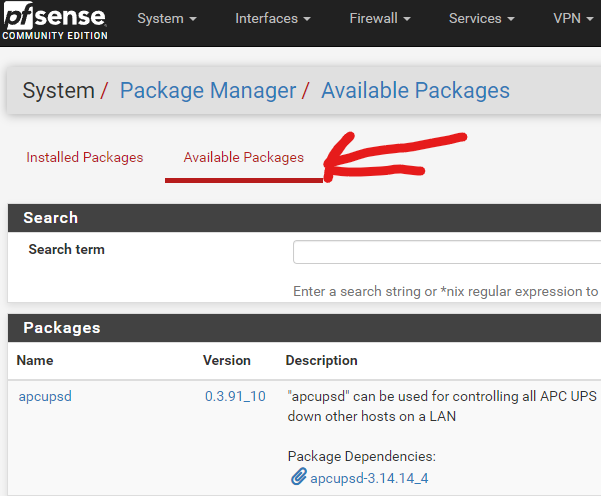Focus the Search term input field
The width and height of the screenshot is (601, 496).
(x=447, y=252)
